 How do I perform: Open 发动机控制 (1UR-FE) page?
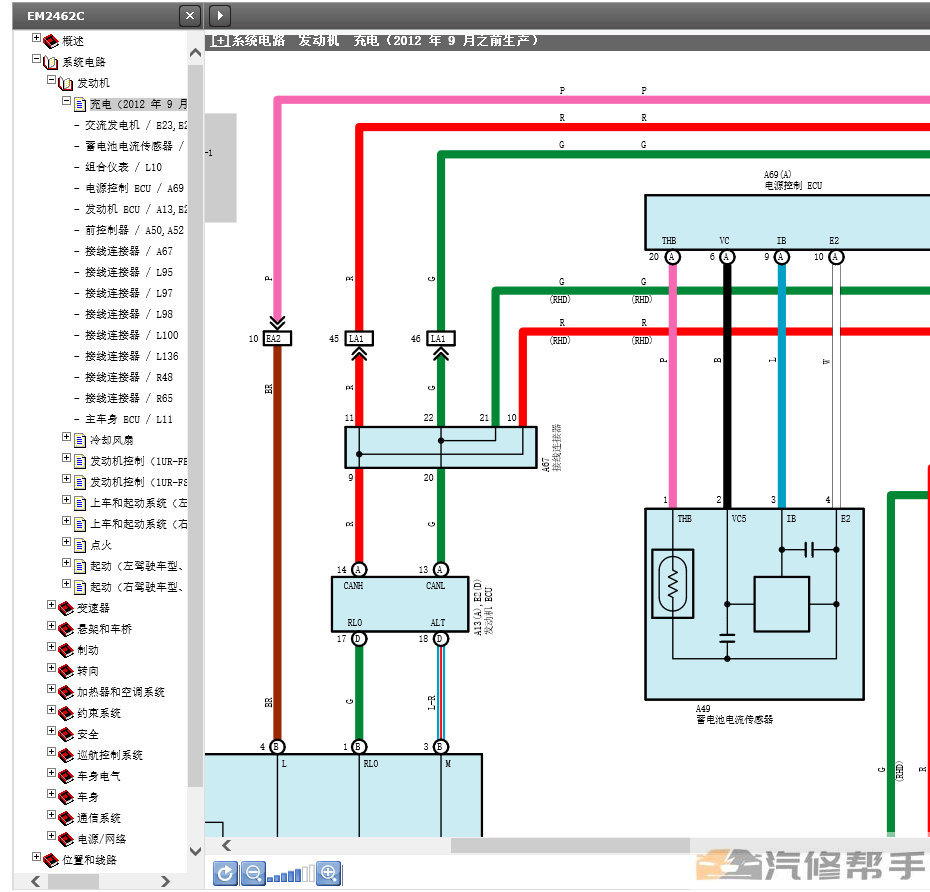coord(138,461)
